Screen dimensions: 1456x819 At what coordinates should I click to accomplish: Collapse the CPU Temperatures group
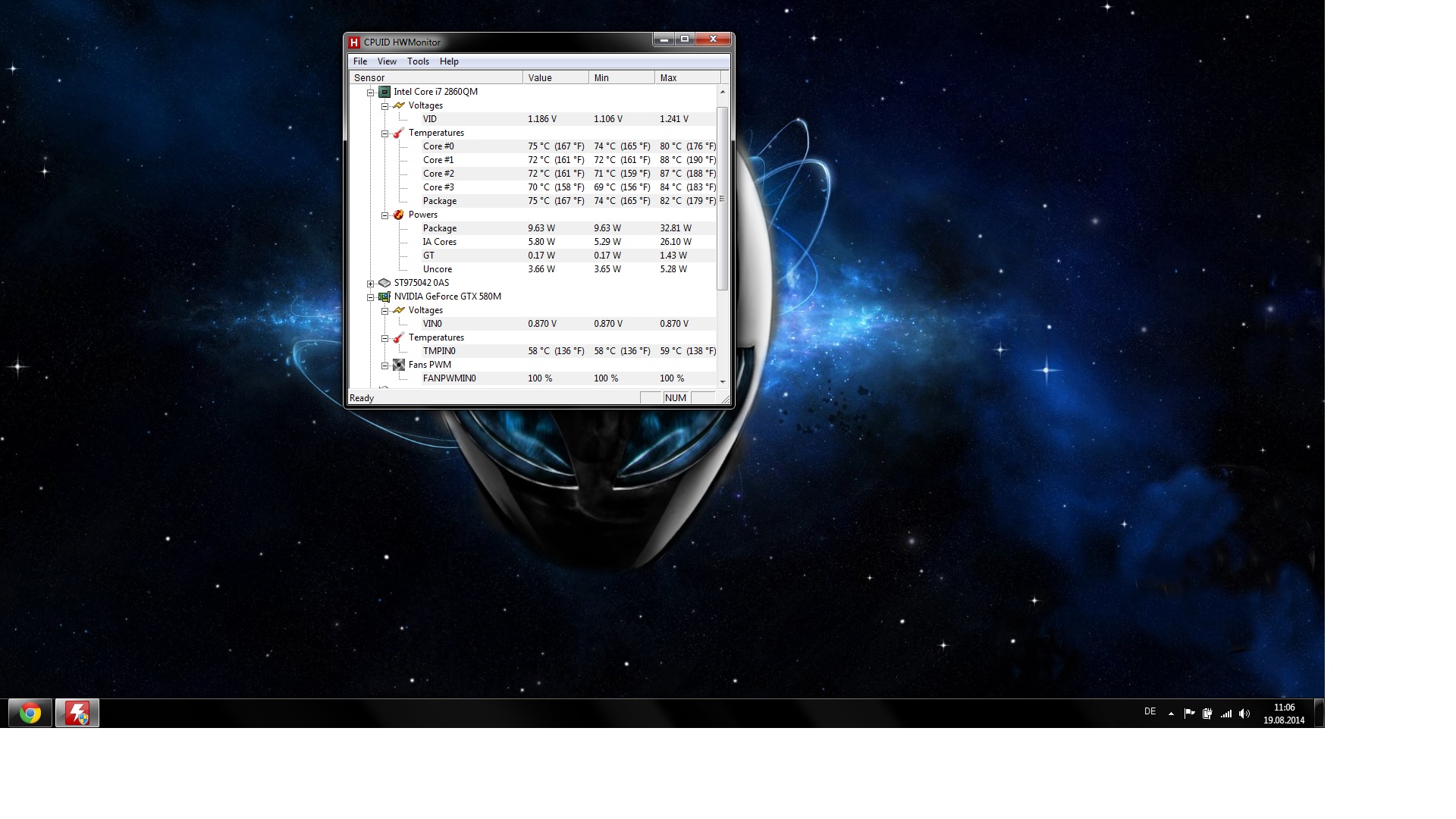coord(384,133)
